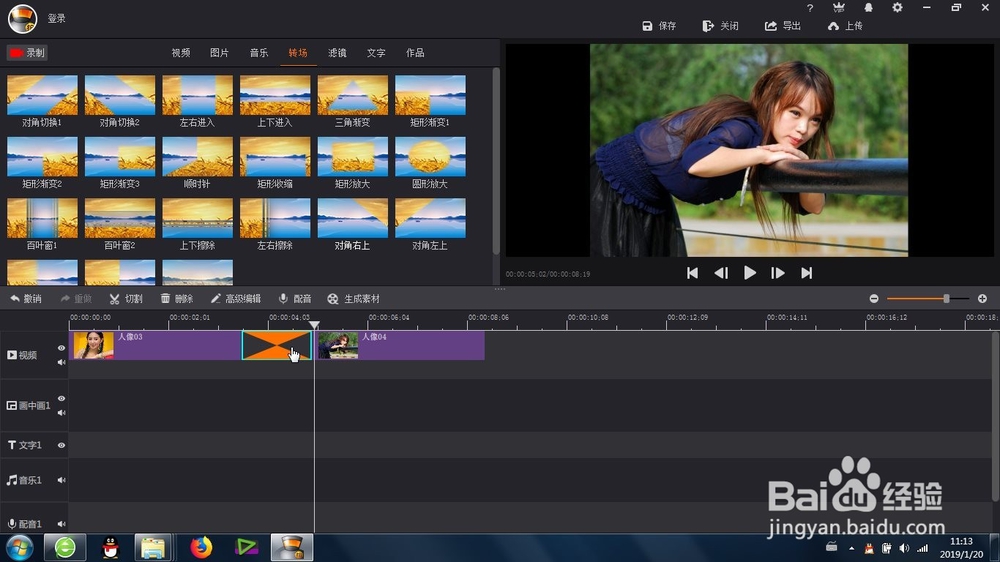Zoom out timeline with minus icon
Viewport: 1000px width, 562px height.
tap(874, 299)
